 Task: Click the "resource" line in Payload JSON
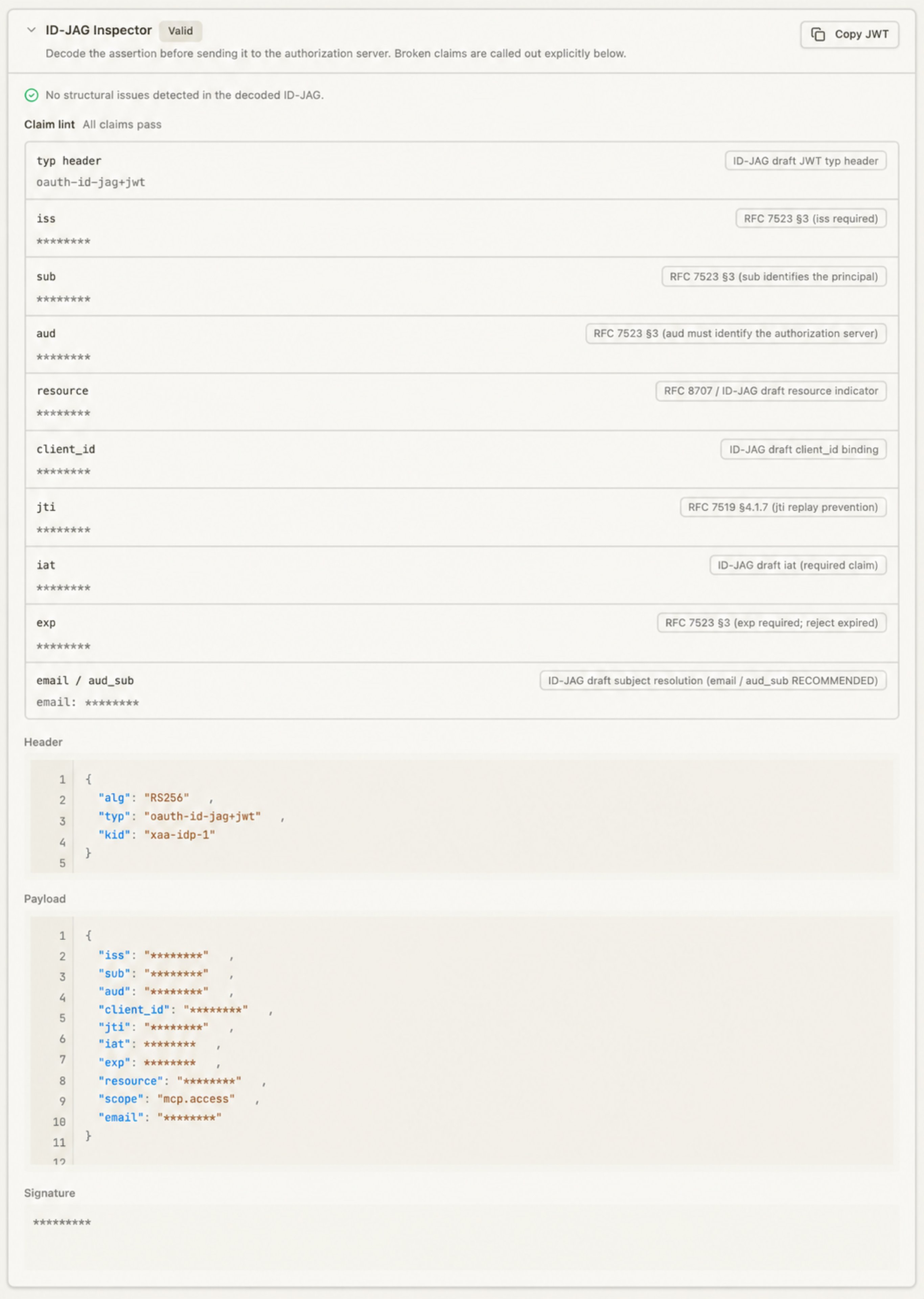pyautogui.click(x=183, y=1080)
